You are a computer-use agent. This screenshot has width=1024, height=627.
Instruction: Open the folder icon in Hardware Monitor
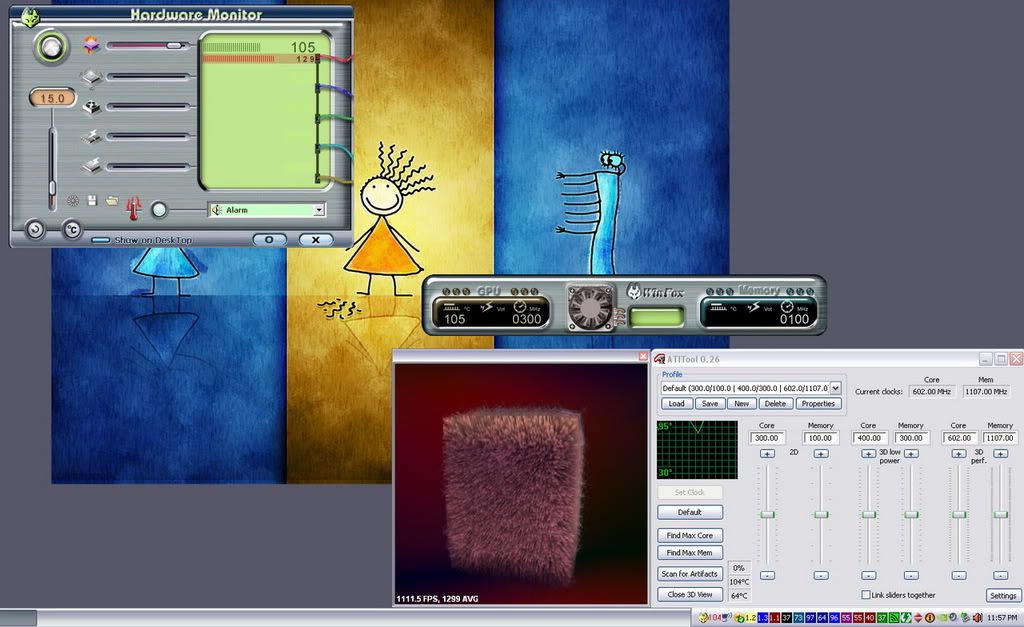coord(112,201)
